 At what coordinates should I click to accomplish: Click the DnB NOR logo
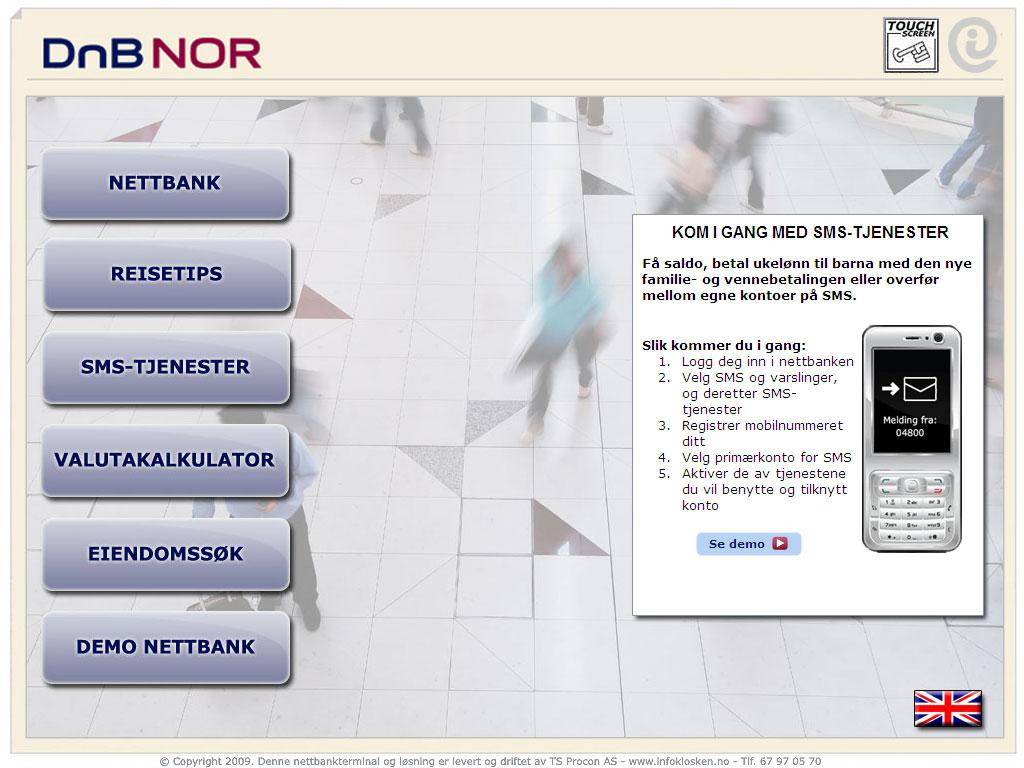152,53
